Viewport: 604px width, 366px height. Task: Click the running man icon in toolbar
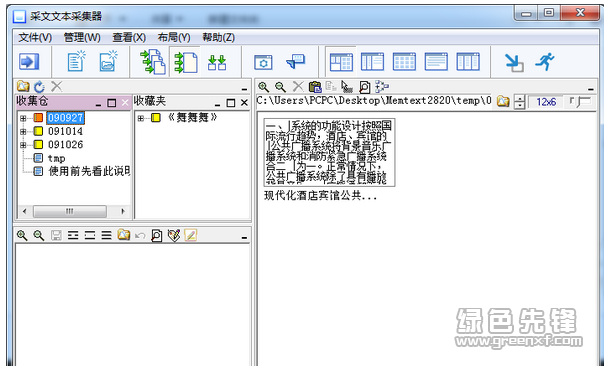point(545,62)
